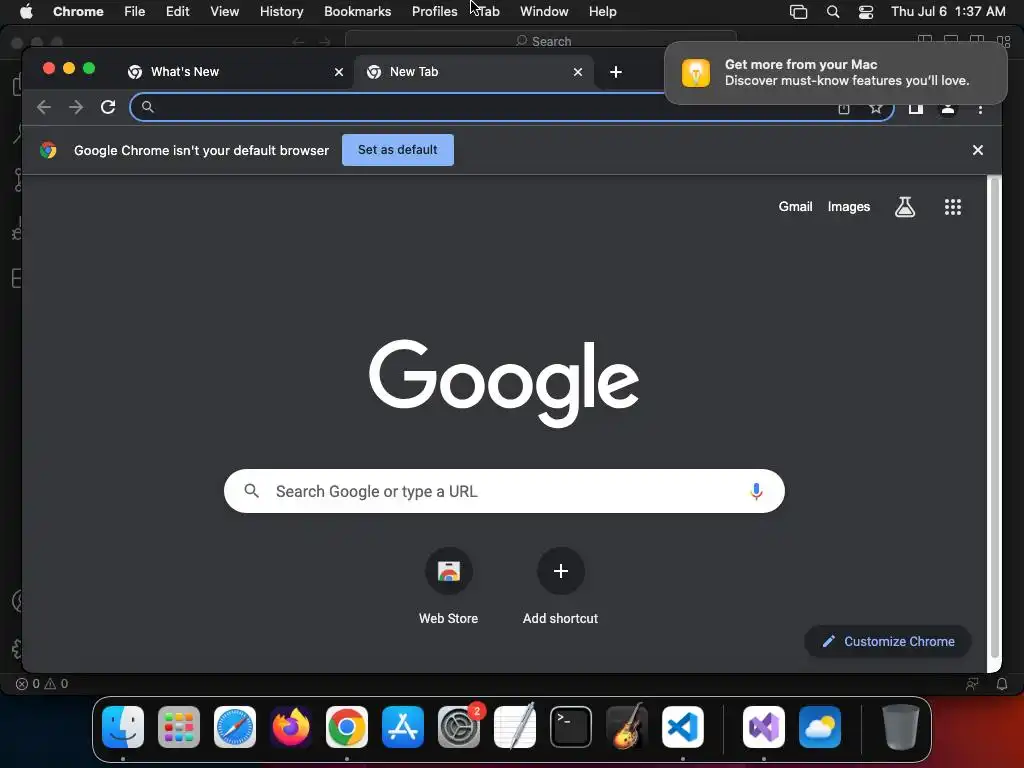Open Spotlight search in menu bar

[x=833, y=12]
